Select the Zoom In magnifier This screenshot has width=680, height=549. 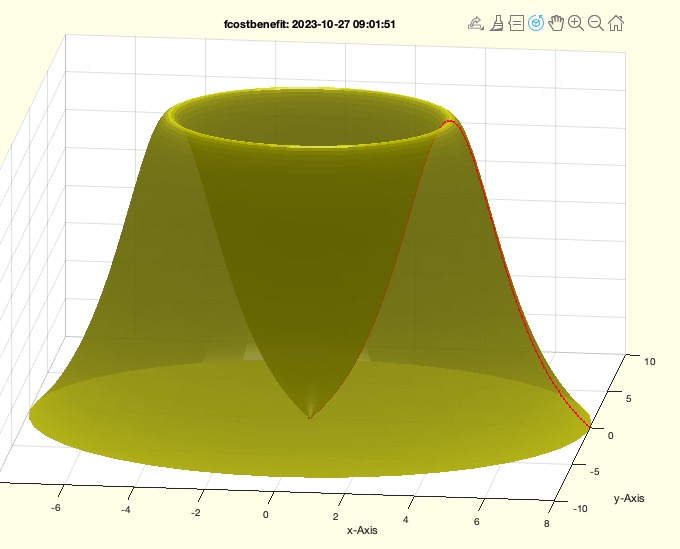coord(576,22)
